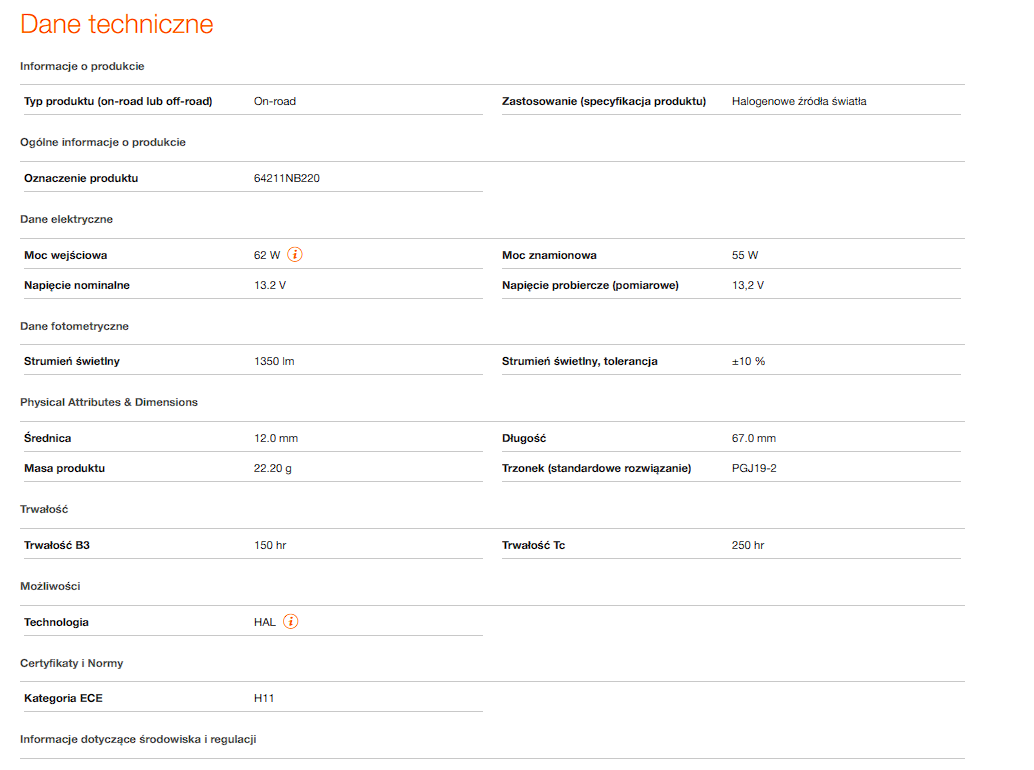Viewport: 1034px width, 770px height.
Task: Select the H11 ECE category value
Action: pos(264,698)
